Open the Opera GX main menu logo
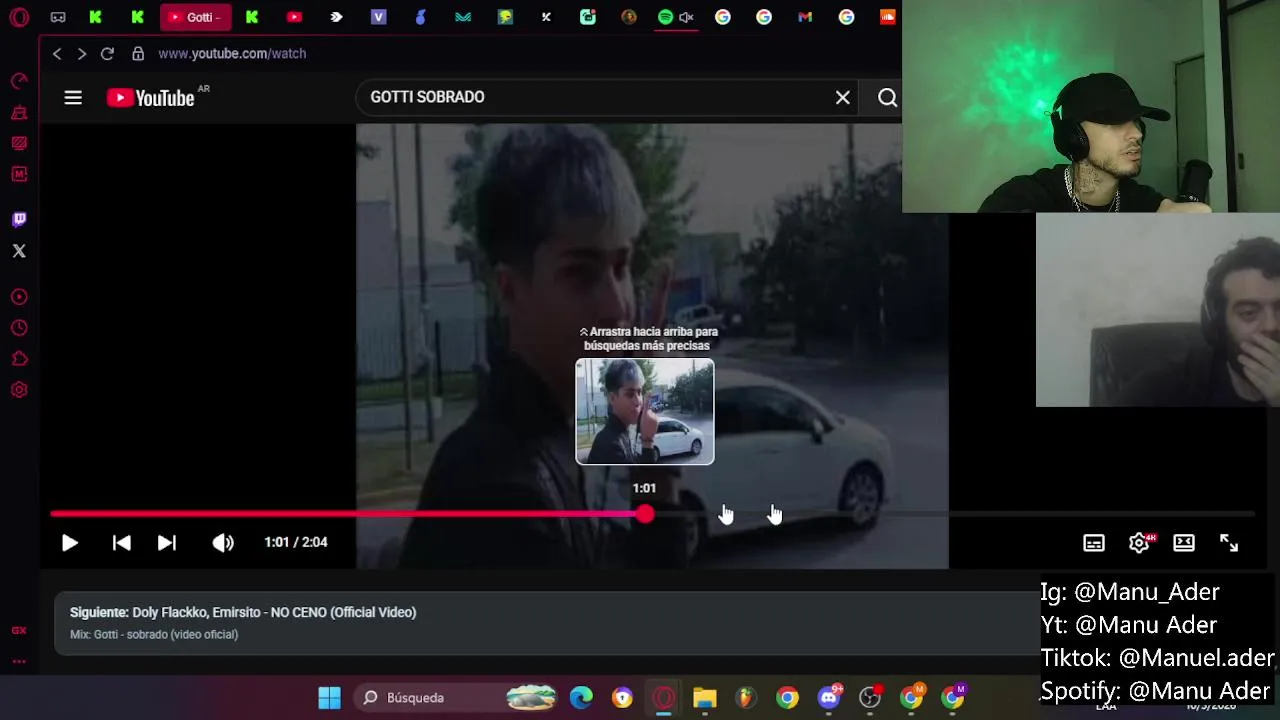This screenshot has height=720, width=1280. tap(19, 17)
